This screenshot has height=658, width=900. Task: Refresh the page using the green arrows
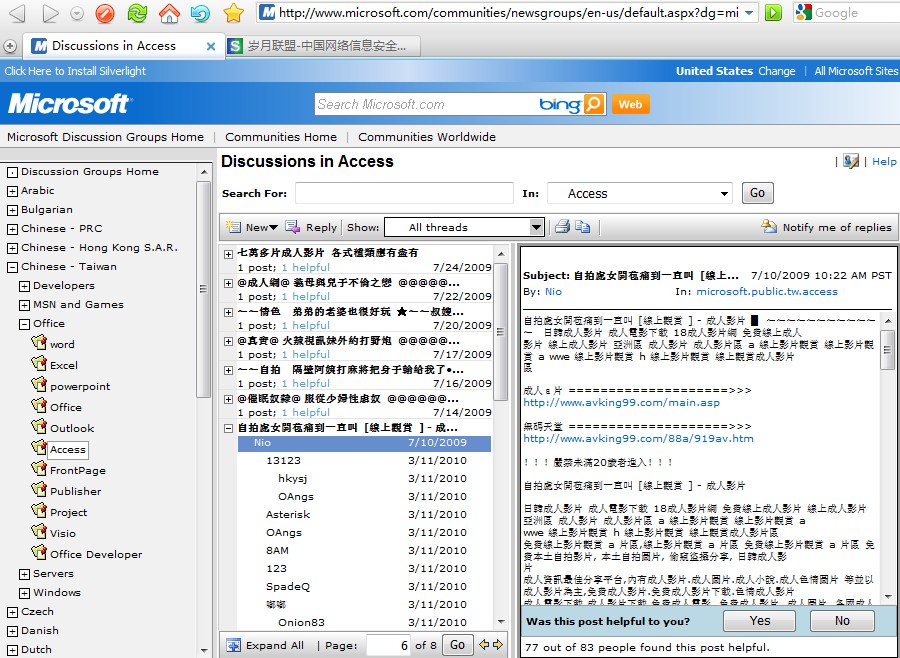[137, 13]
